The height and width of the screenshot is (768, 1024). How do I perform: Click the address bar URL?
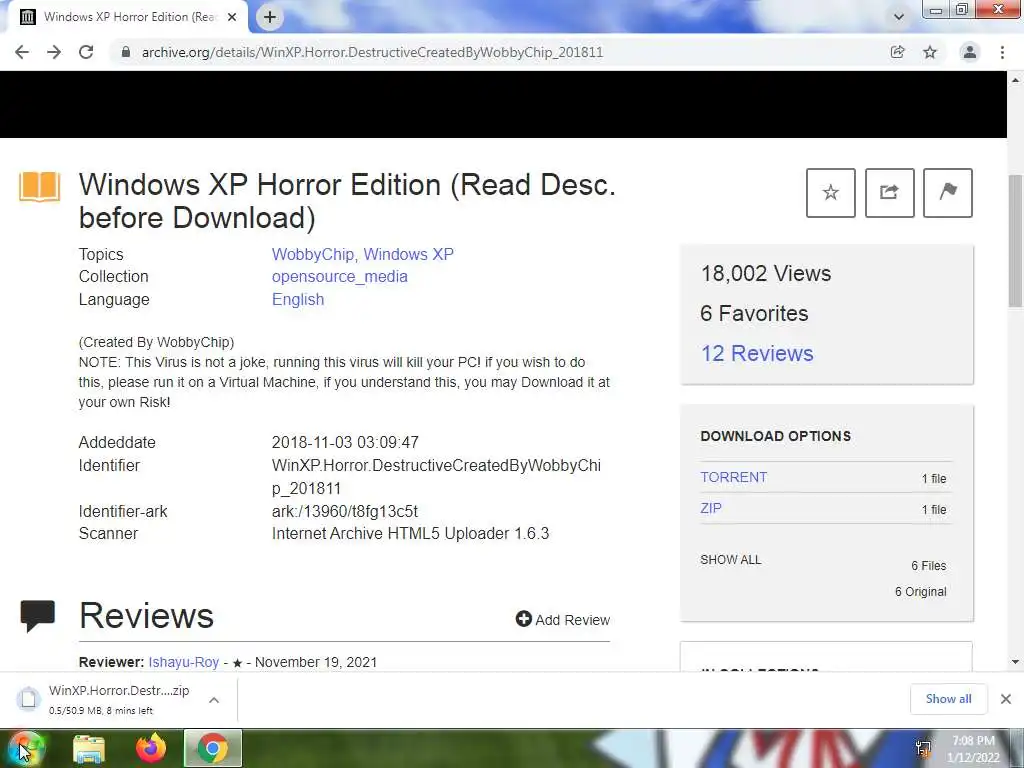click(x=372, y=52)
